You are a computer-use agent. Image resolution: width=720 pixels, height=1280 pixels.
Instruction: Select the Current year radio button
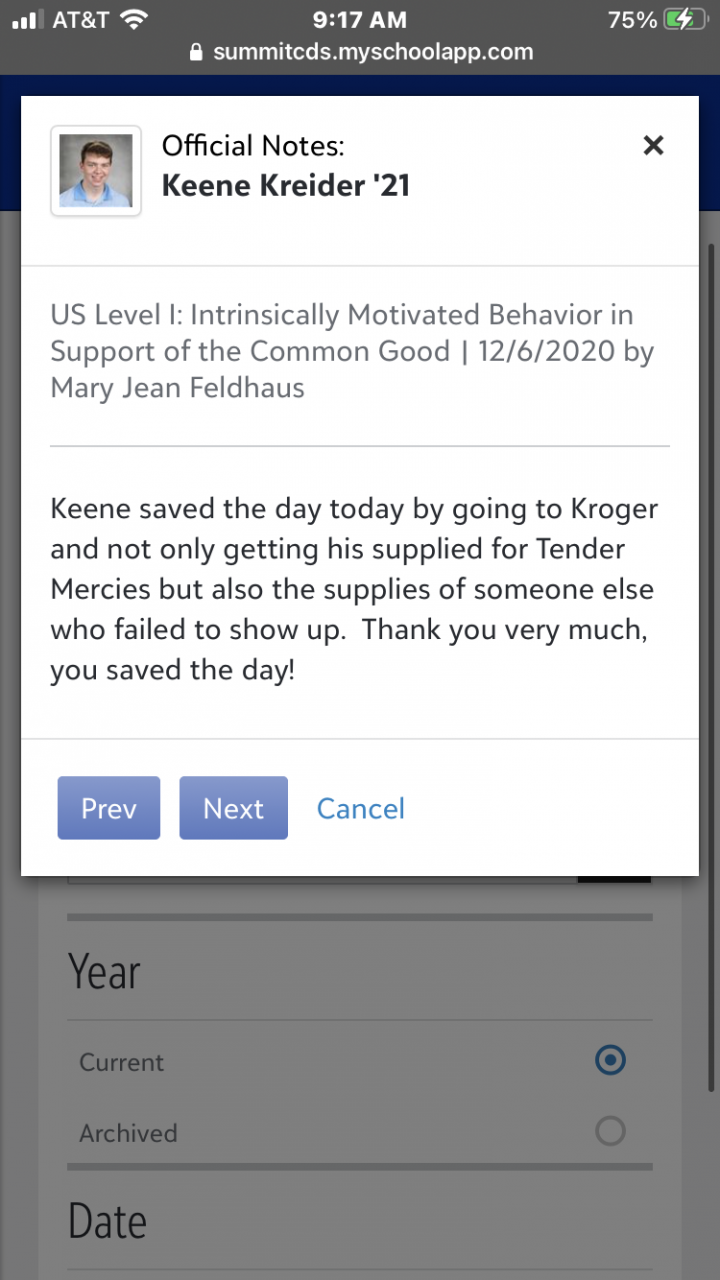click(609, 1060)
